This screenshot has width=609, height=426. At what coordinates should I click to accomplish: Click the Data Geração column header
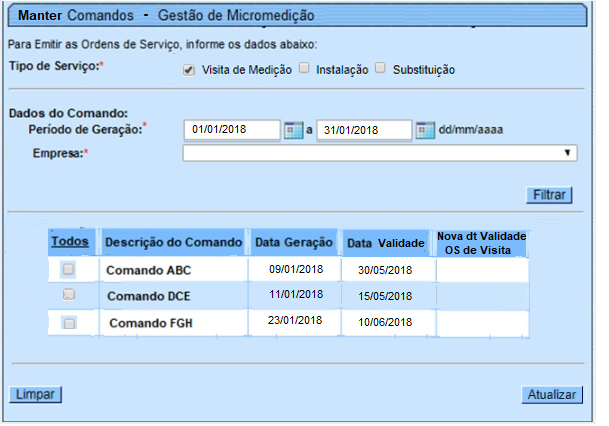coord(294,242)
